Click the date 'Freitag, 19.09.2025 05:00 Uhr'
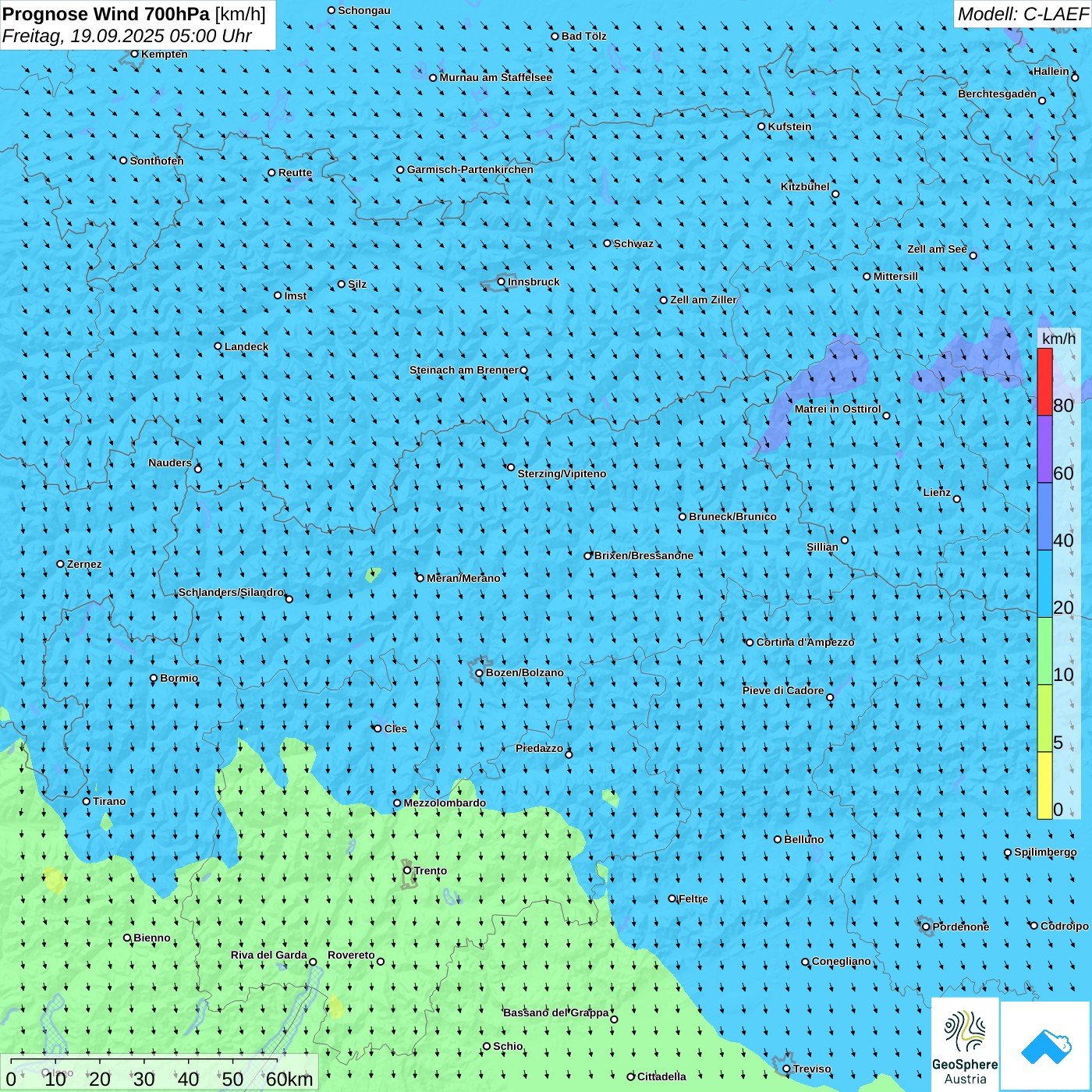This screenshot has height=1092, width=1092. [127, 36]
